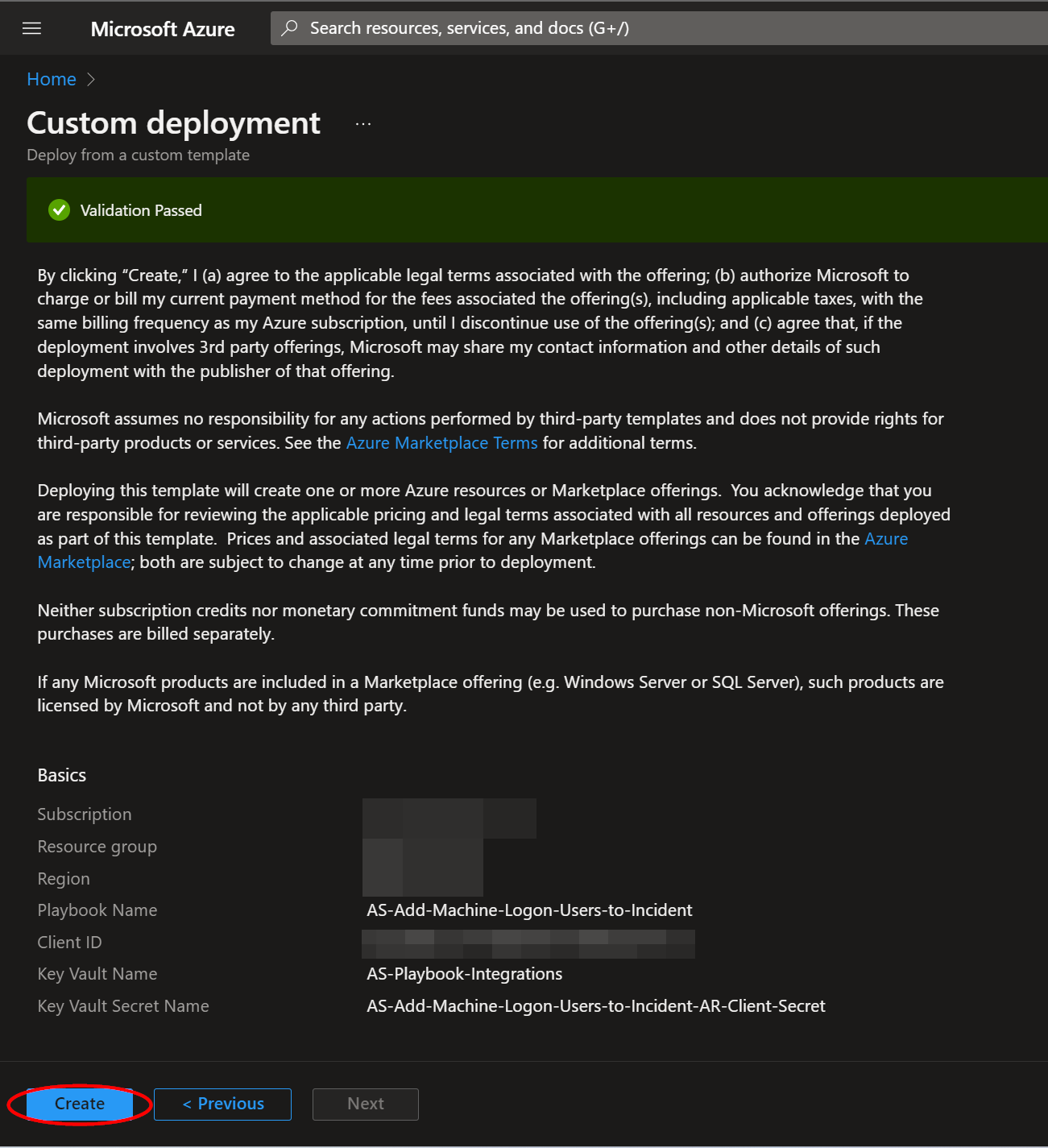Viewport: 1048px width, 1148px height.
Task: Click the search magnifier icon
Action: tap(289, 28)
